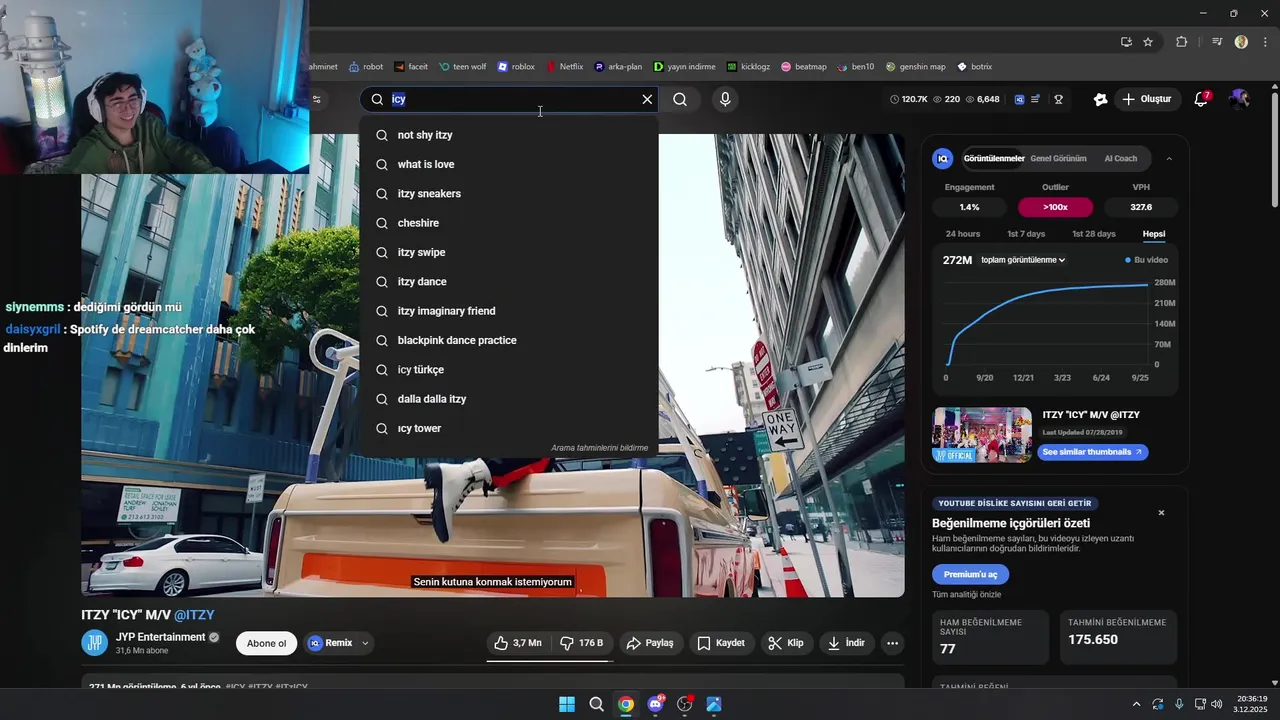The image size is (1280, 720).
Task: Open the vidIQ list icon next to stats
Action: 1035,99
